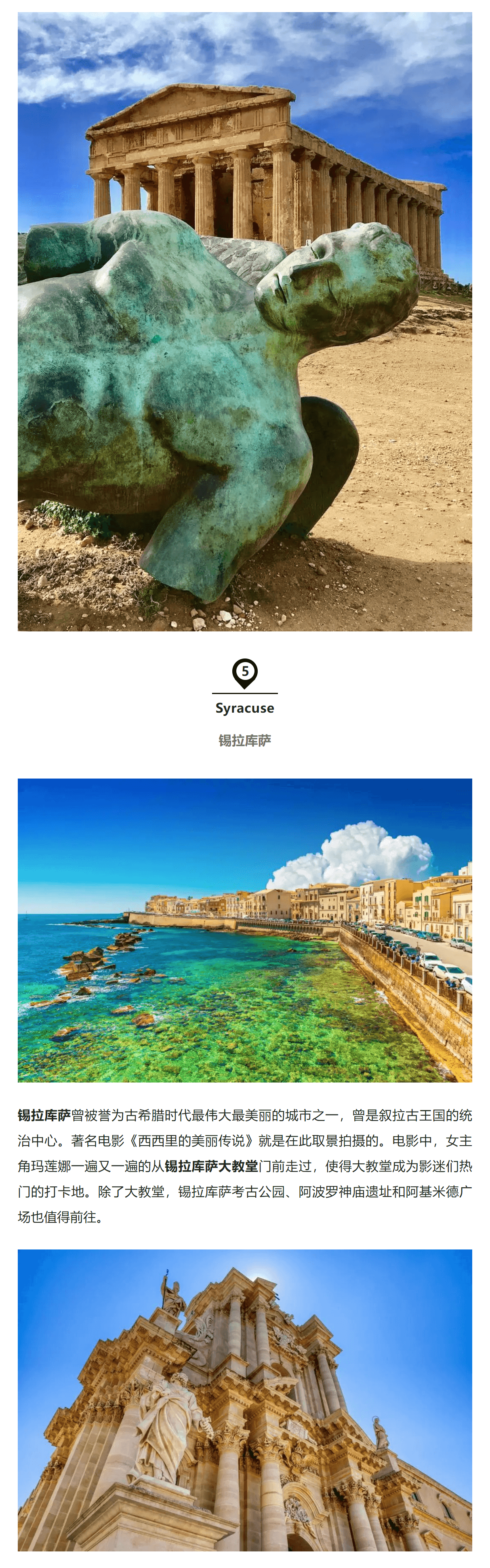Click the bold 锡拉库萨大教堂 text

tap(212, 1166)
